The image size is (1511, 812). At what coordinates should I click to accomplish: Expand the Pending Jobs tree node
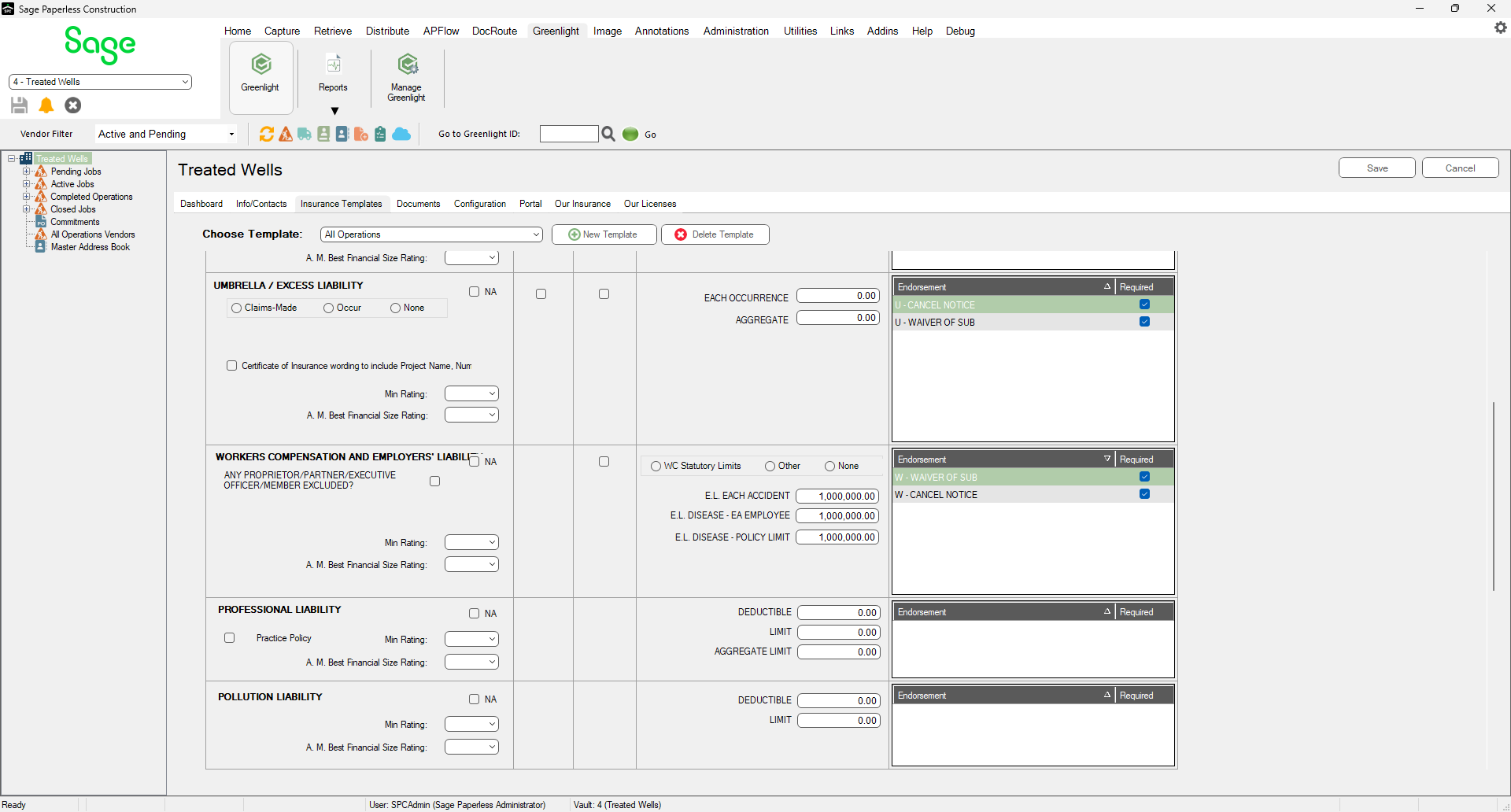pos(27,172)
